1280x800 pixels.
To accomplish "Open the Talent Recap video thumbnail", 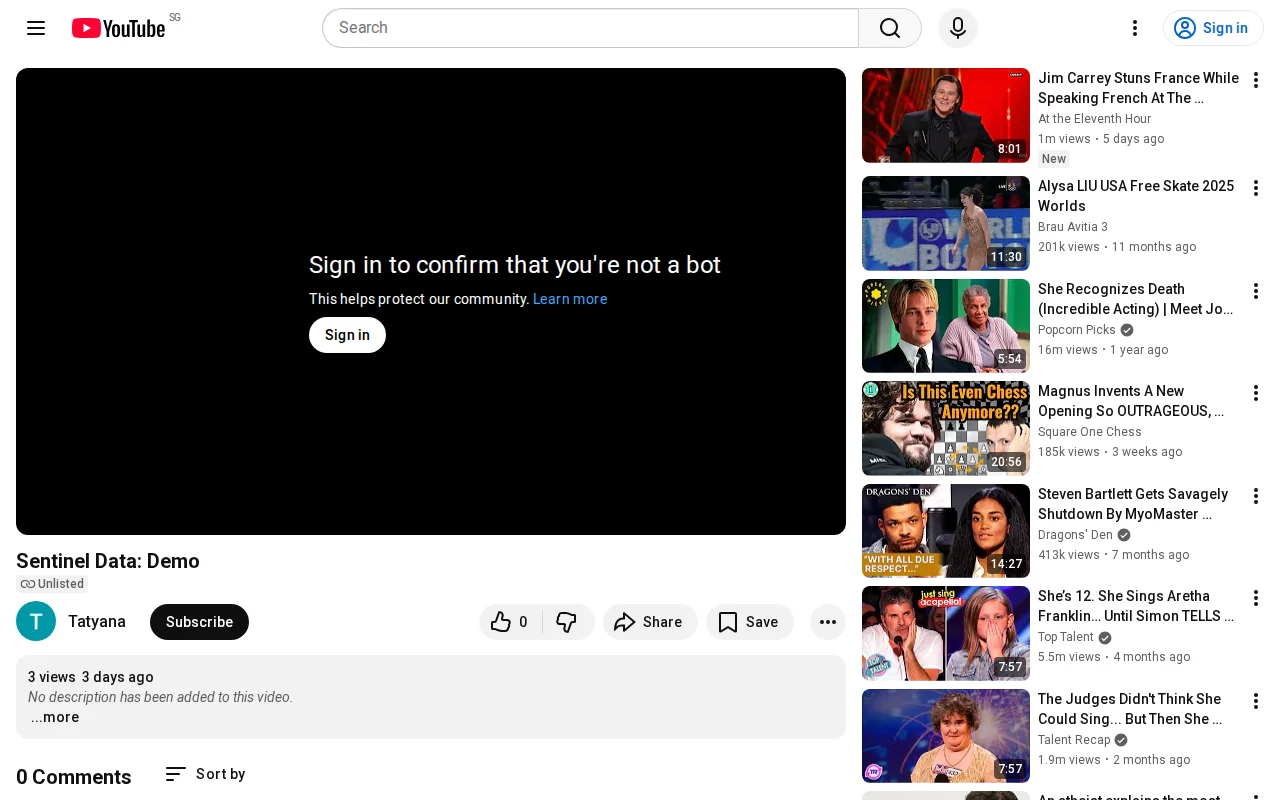I will [x=946, y=736].
